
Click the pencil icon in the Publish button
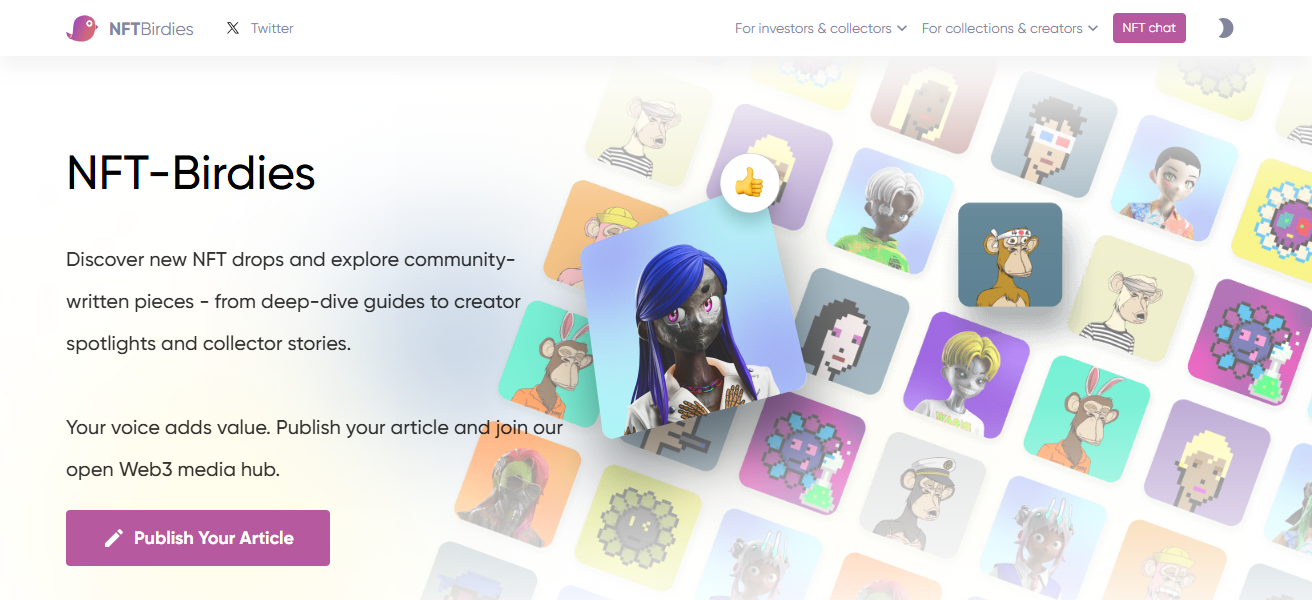point(114,538)
